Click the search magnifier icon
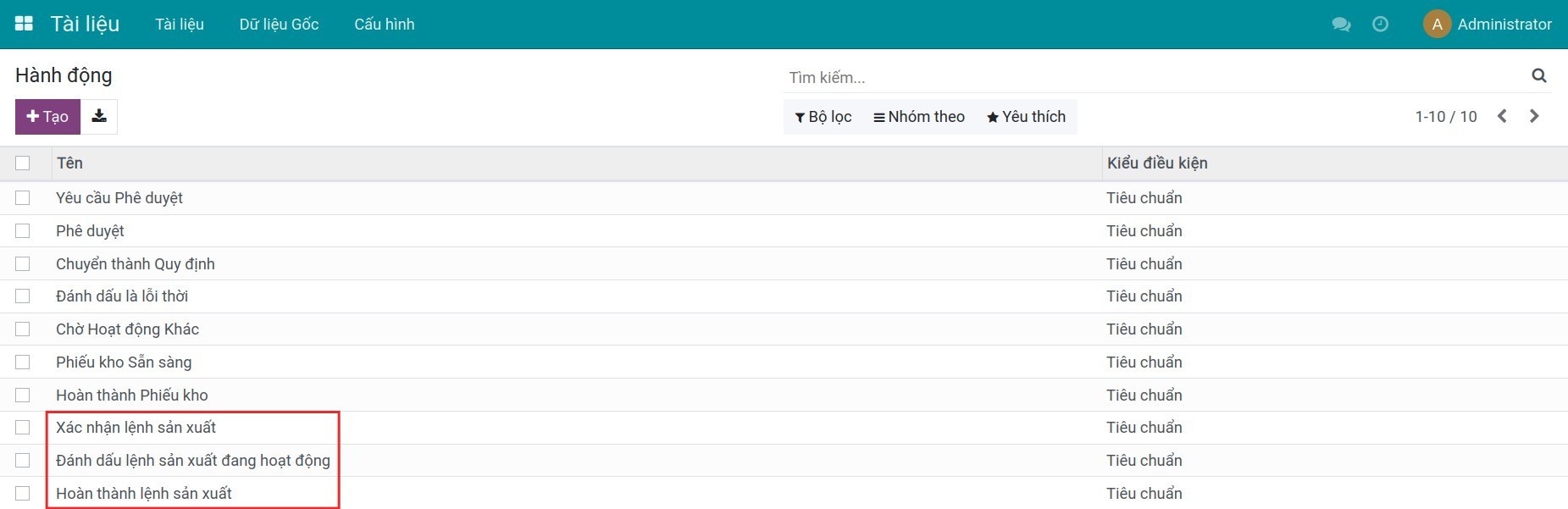 (1539, 76)
